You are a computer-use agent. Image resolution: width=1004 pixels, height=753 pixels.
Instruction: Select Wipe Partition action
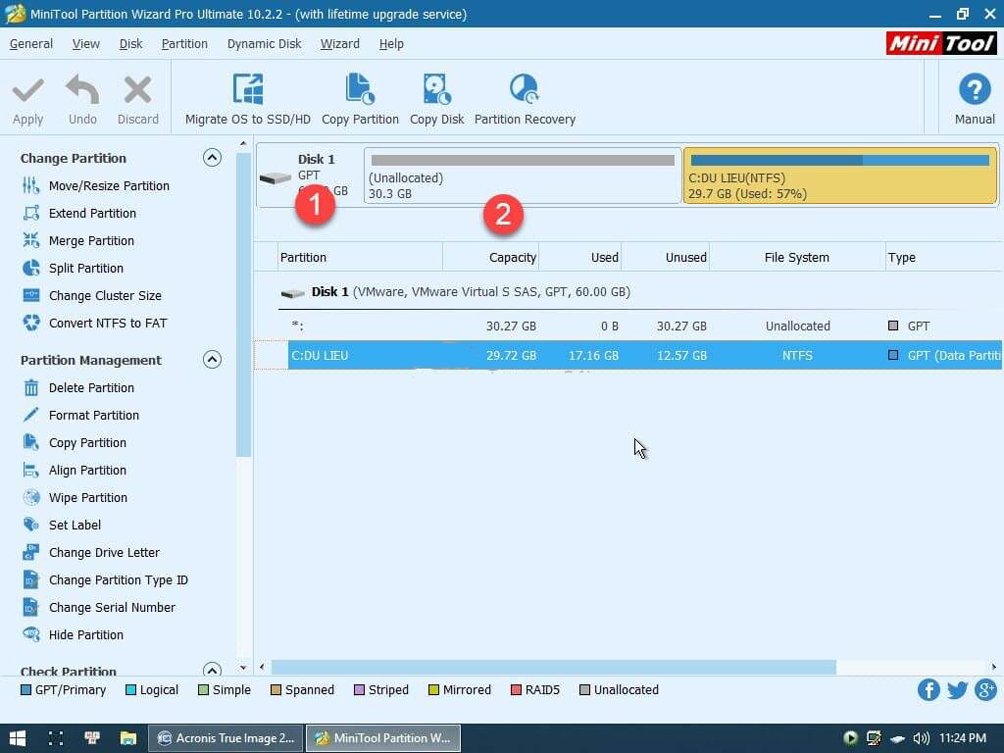pyautogui.click(x=88, y=498)
